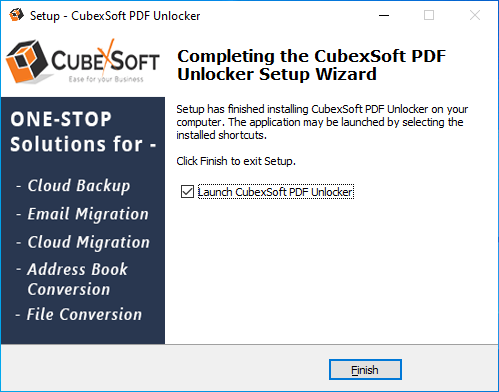The image size is (499, 392).
Task: Click the CubexSoft setup icon in title bar
Action: click(16, 15)
